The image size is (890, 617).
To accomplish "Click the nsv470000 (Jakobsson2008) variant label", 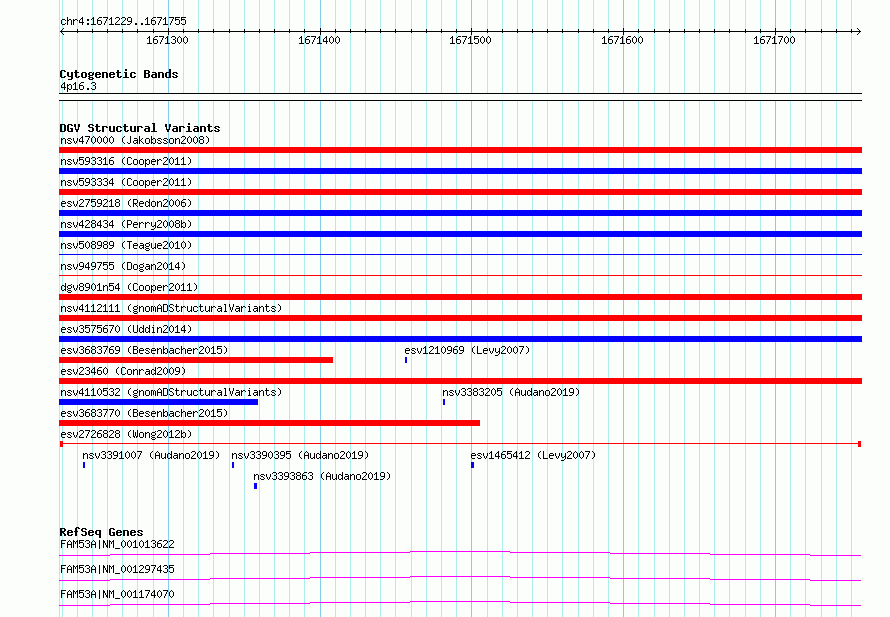I will (x=135, y=140).
